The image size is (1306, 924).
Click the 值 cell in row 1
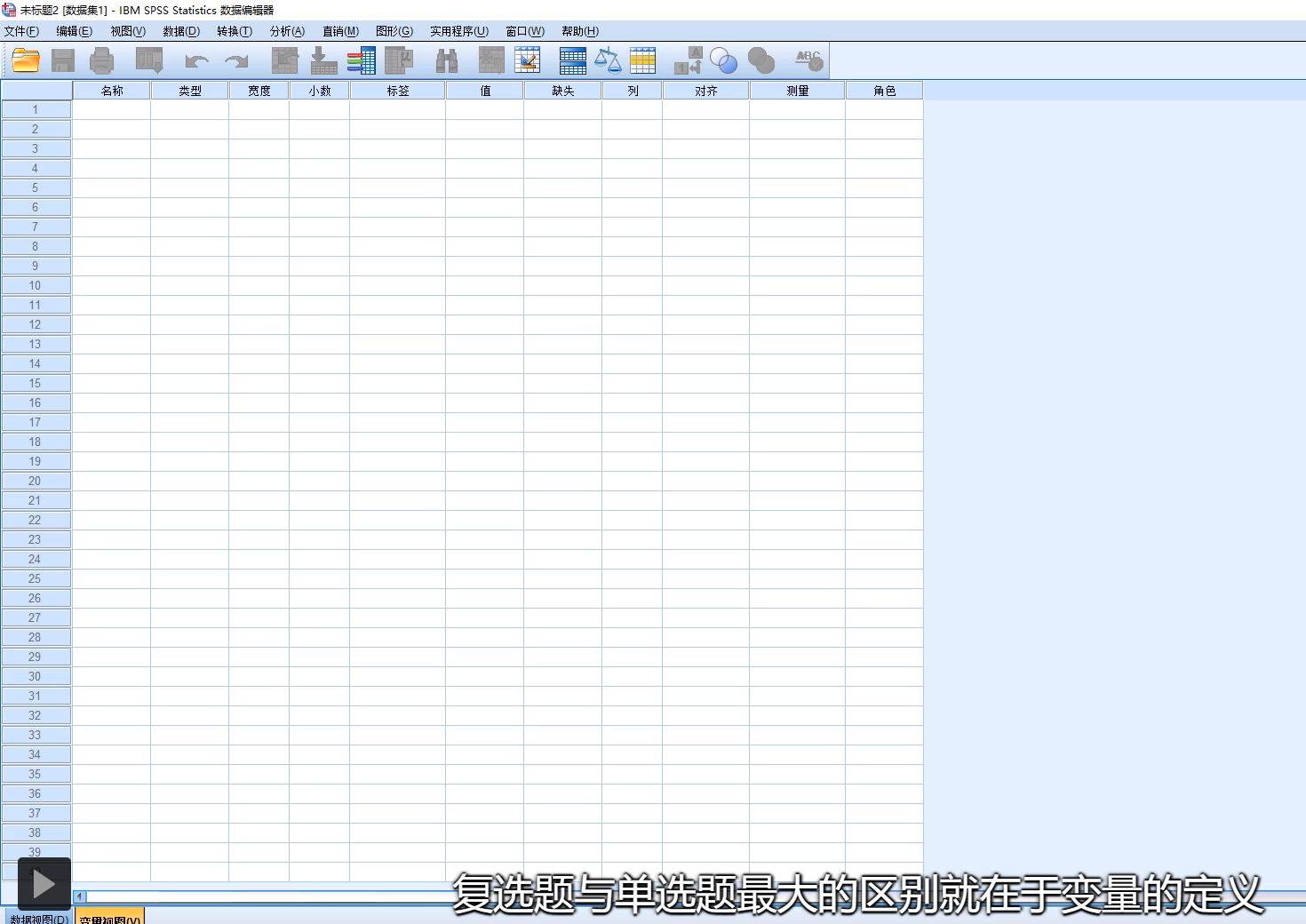485,109
